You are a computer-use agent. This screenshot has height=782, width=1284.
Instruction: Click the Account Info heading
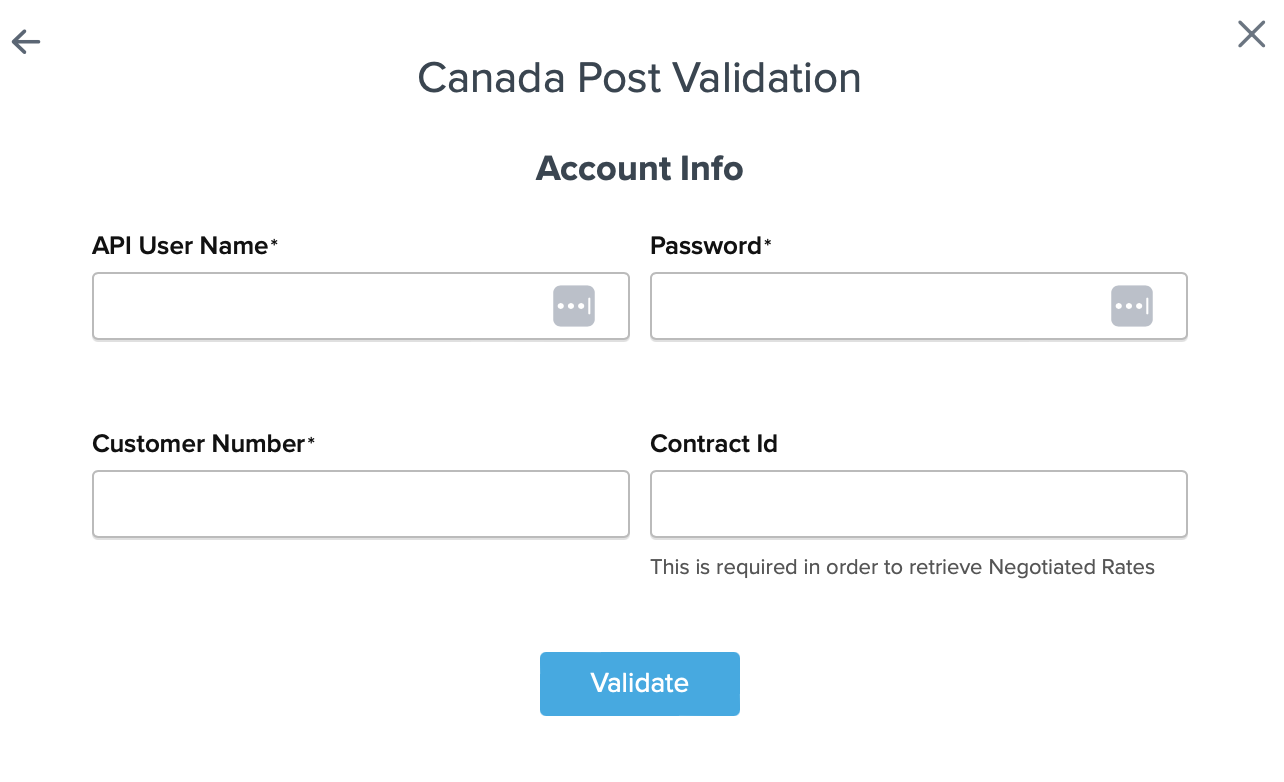tap(639, 168)
